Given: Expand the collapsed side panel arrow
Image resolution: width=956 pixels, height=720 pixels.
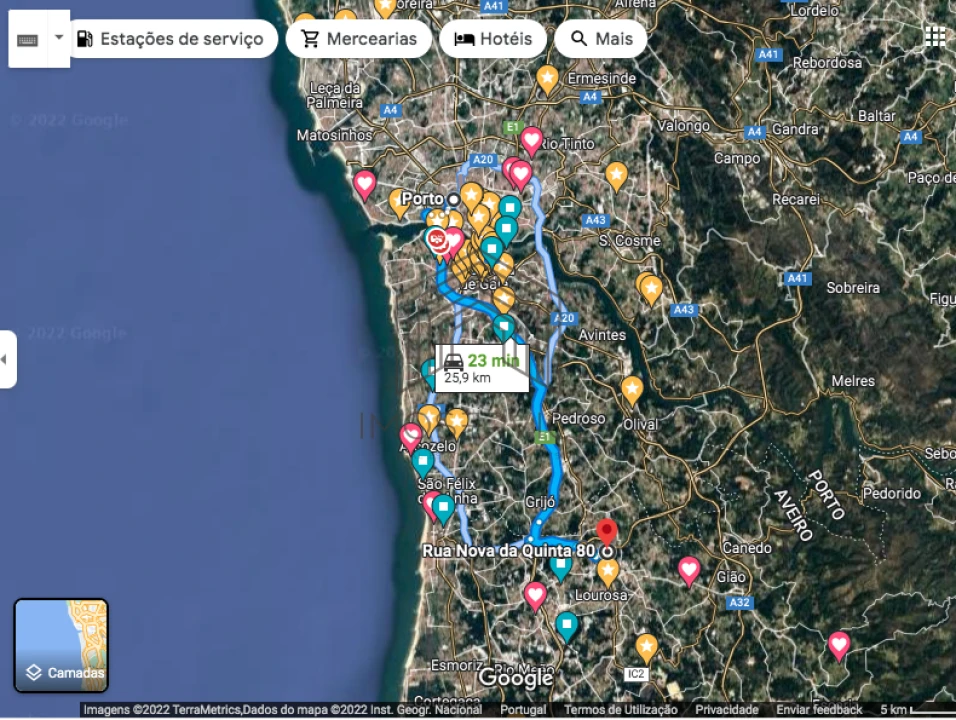Looking at the screenshot, I should click(x=7, y=359).
